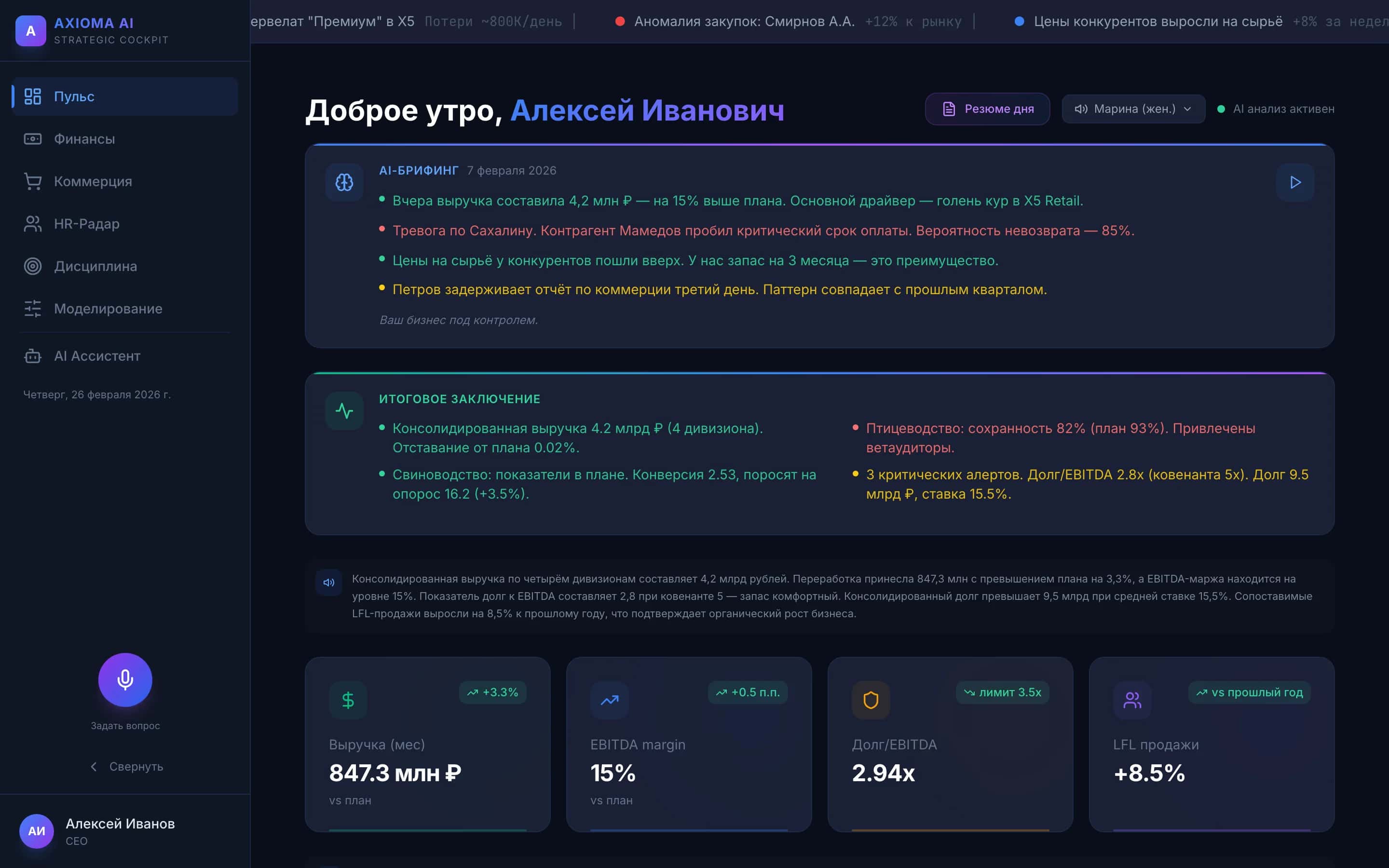Open the Пульс dashboard section

(124, 96)
